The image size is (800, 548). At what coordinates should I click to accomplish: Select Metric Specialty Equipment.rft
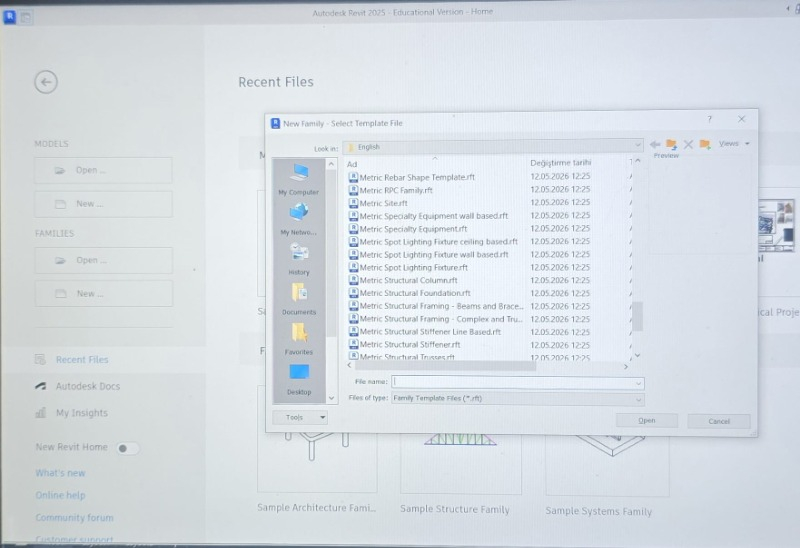[x=413, y=229]
